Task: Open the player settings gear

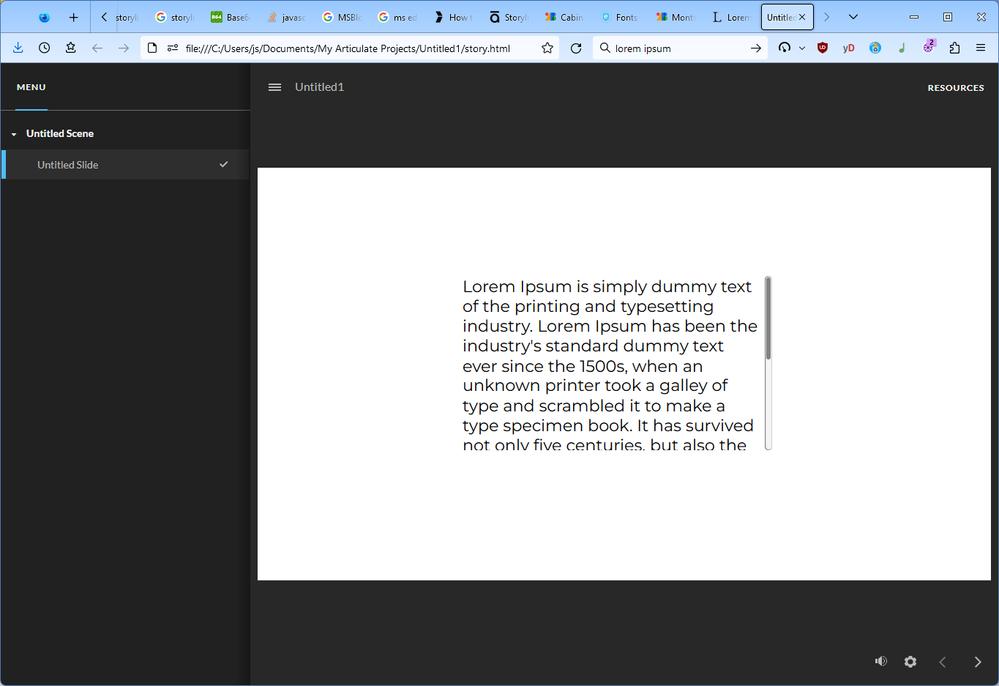Action: [x=910, y=661]
